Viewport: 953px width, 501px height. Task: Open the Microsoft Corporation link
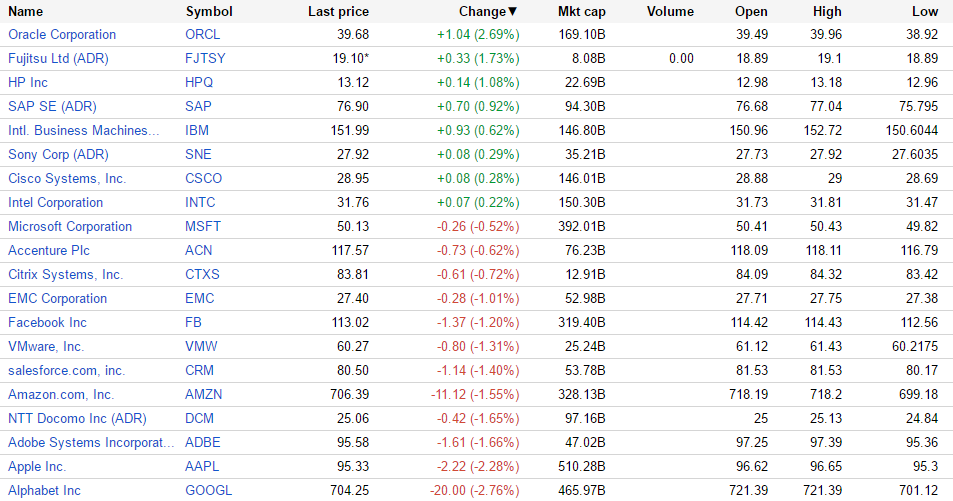tap(70, 227)
